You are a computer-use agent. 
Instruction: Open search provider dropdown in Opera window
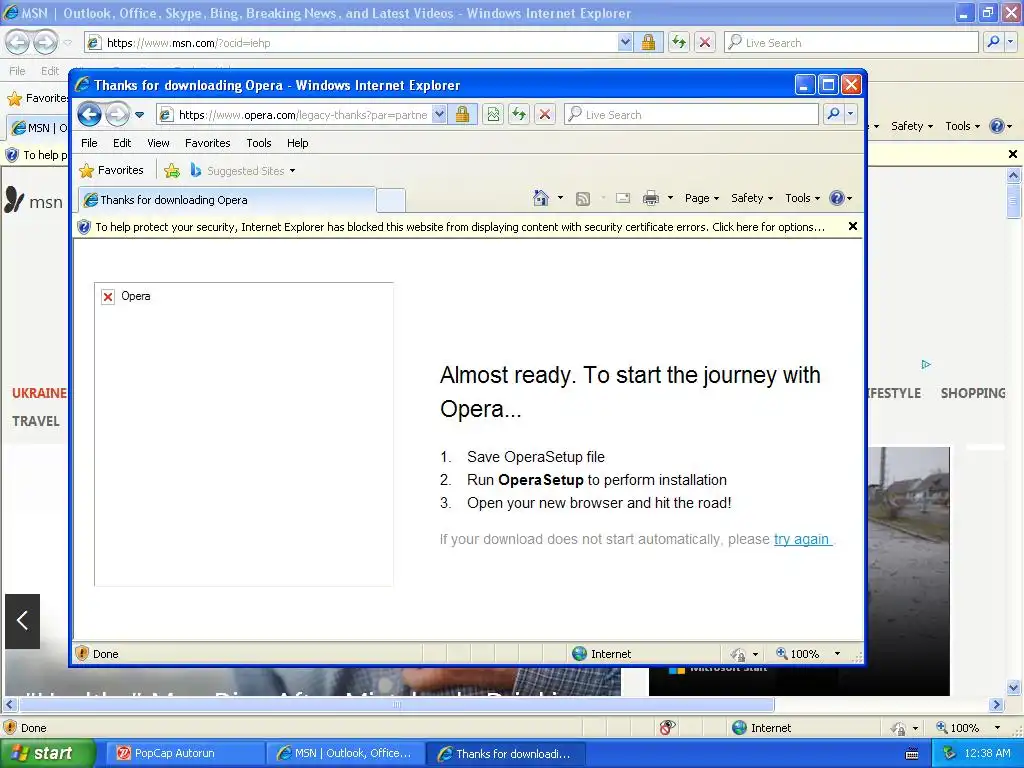(x=850, y=115)
